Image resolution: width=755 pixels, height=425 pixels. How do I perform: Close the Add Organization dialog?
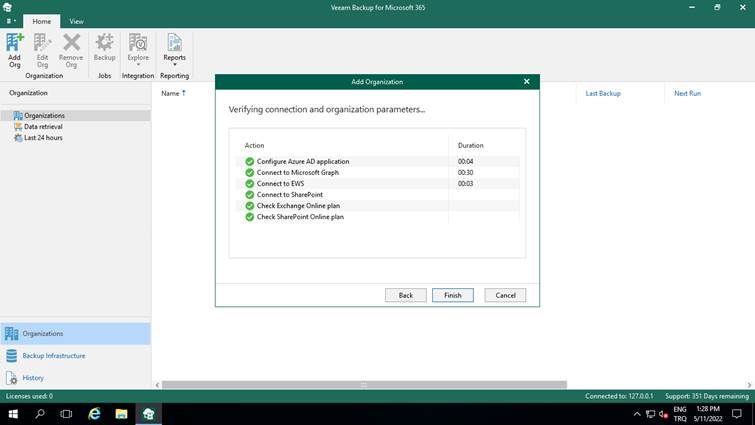tap(527, 82)
